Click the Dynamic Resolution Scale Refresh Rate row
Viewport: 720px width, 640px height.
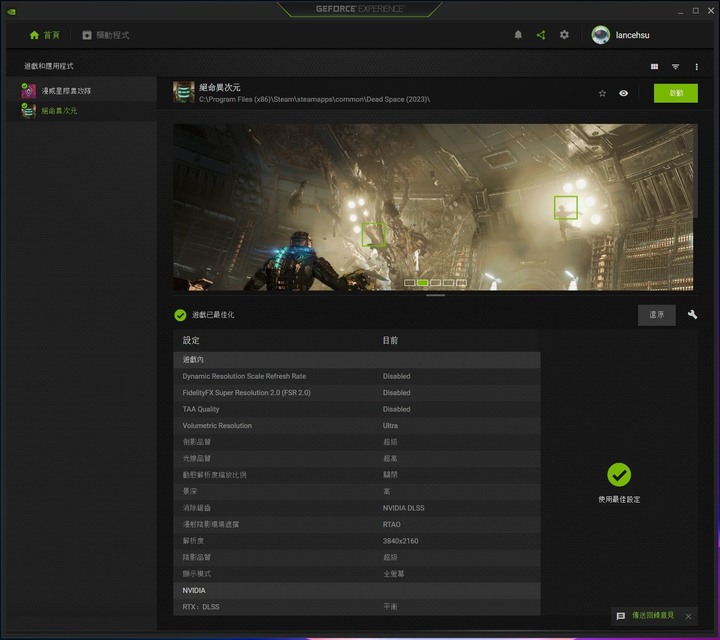click(357, 376)
